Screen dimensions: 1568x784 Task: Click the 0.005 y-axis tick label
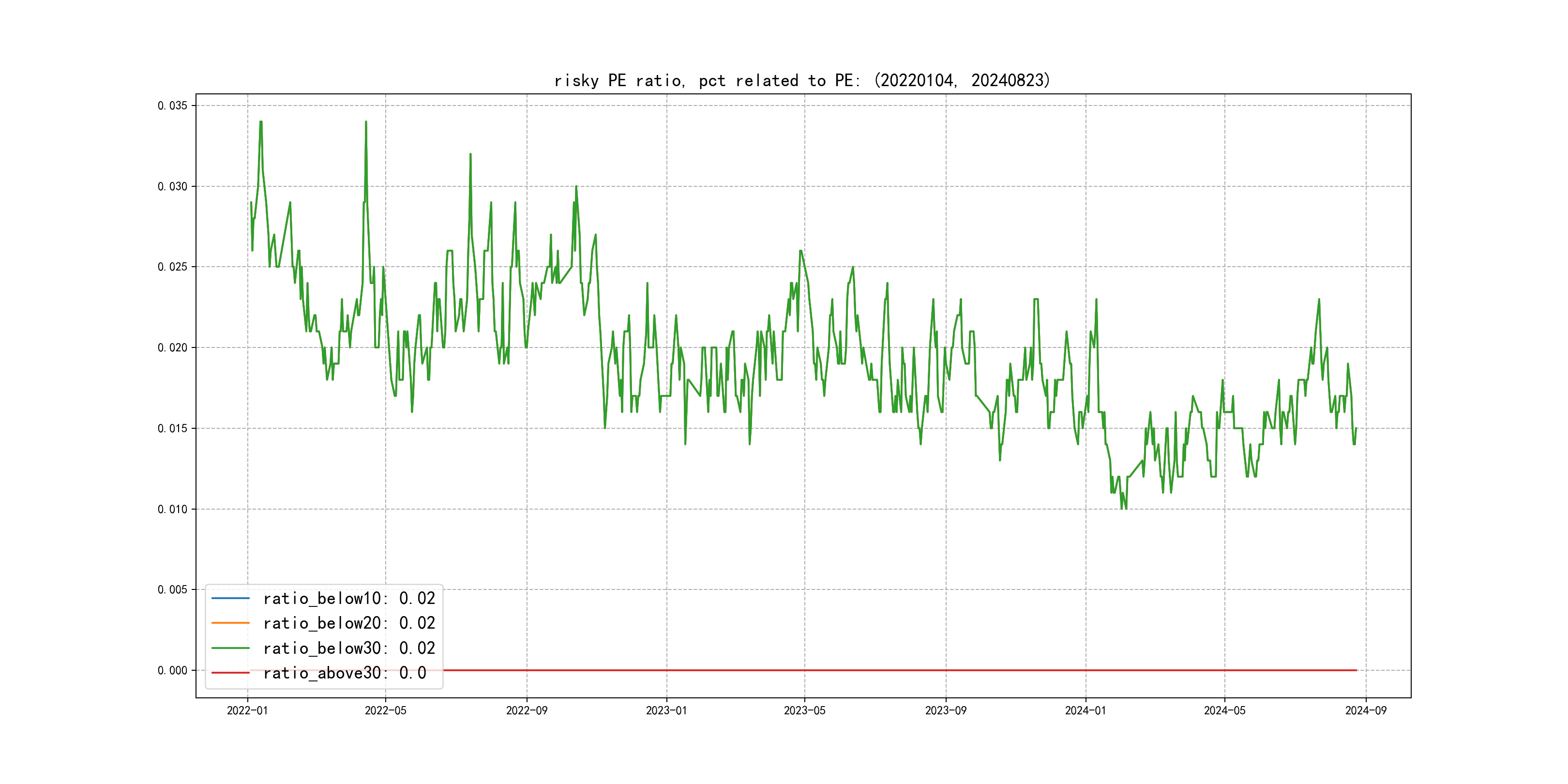point(172,589)
